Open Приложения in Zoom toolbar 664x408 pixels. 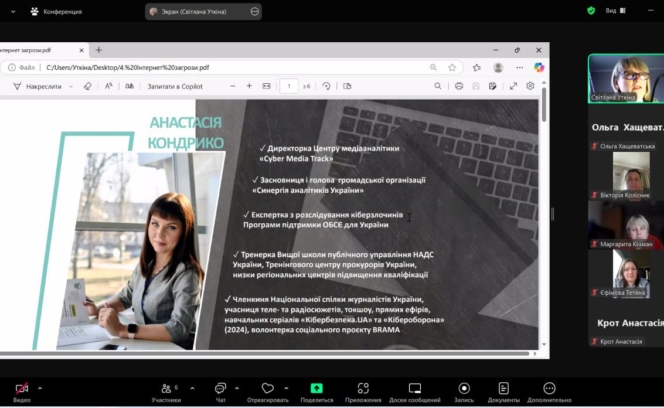coord(363,389)
